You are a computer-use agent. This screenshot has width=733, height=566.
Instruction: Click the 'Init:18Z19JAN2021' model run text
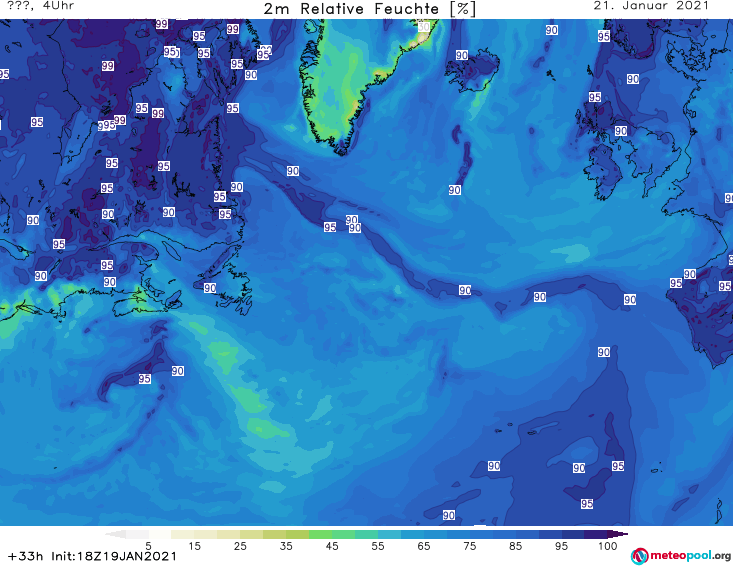tap(114, 556)
